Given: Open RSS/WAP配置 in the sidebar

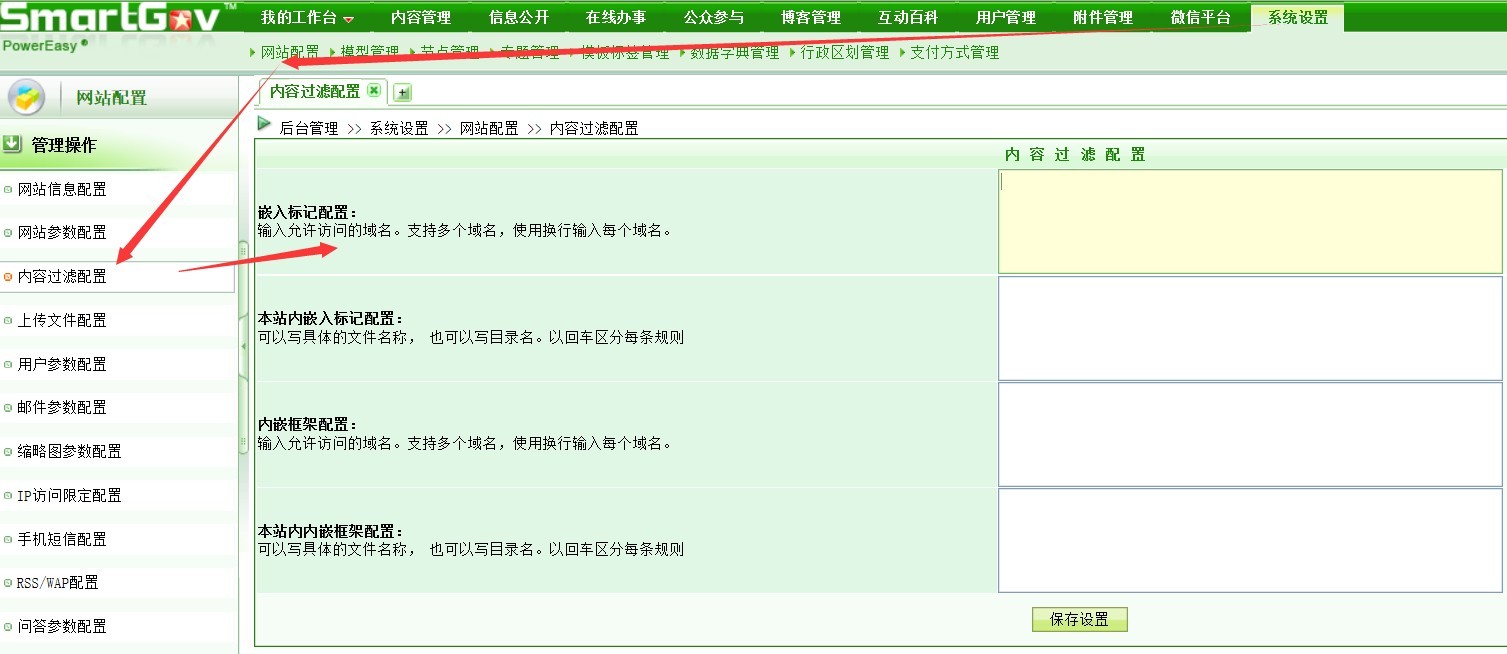Looking at the screenshot, I should click(x=57, y=583).
